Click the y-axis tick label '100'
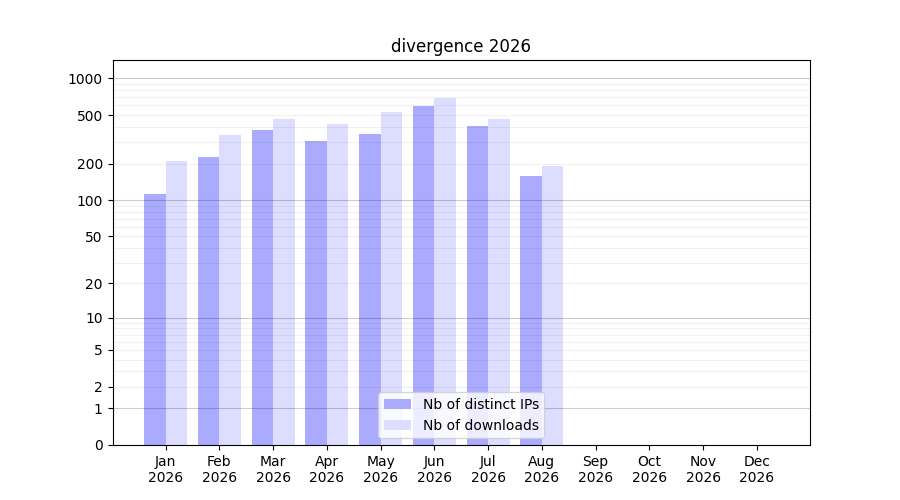The image size is (900, 500). click(90, 201)
